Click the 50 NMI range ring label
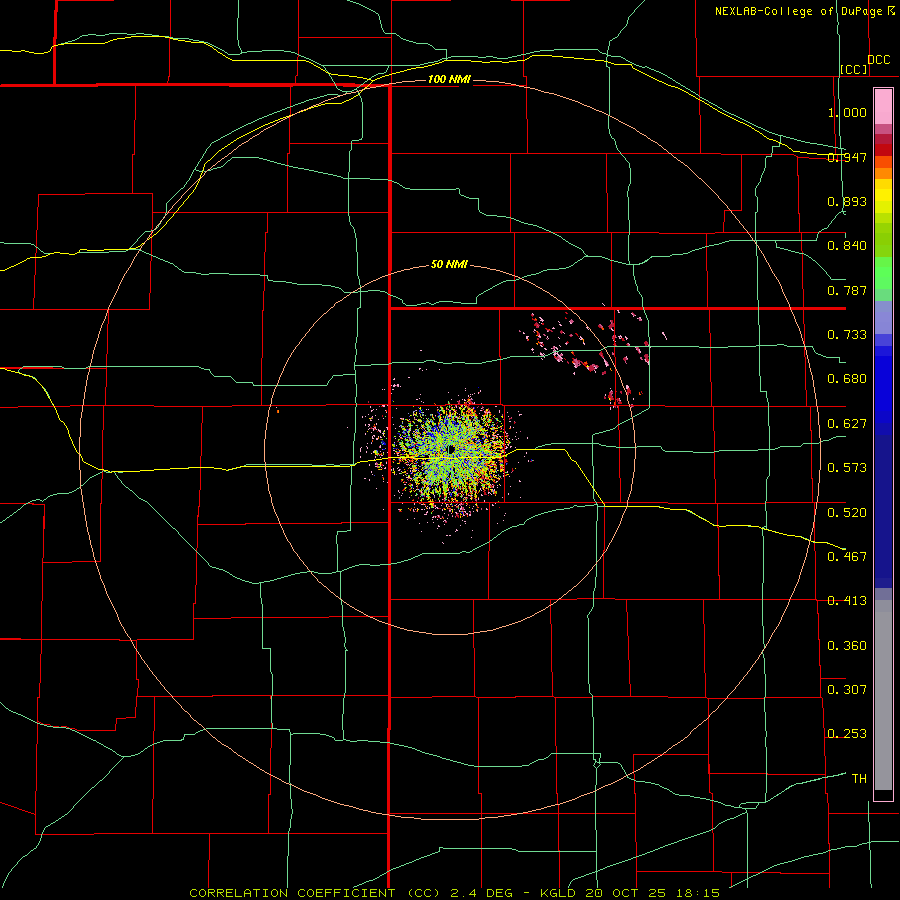 (x=449, y=265)
